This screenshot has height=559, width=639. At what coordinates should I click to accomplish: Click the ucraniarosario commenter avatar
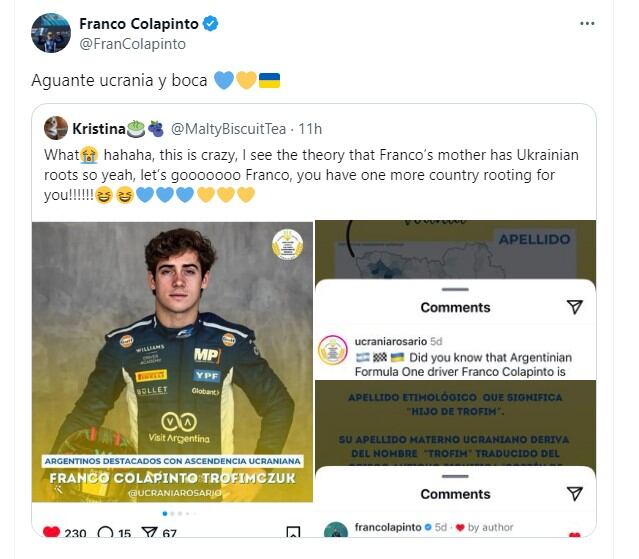pyautogui.click(x=333, y=350)
